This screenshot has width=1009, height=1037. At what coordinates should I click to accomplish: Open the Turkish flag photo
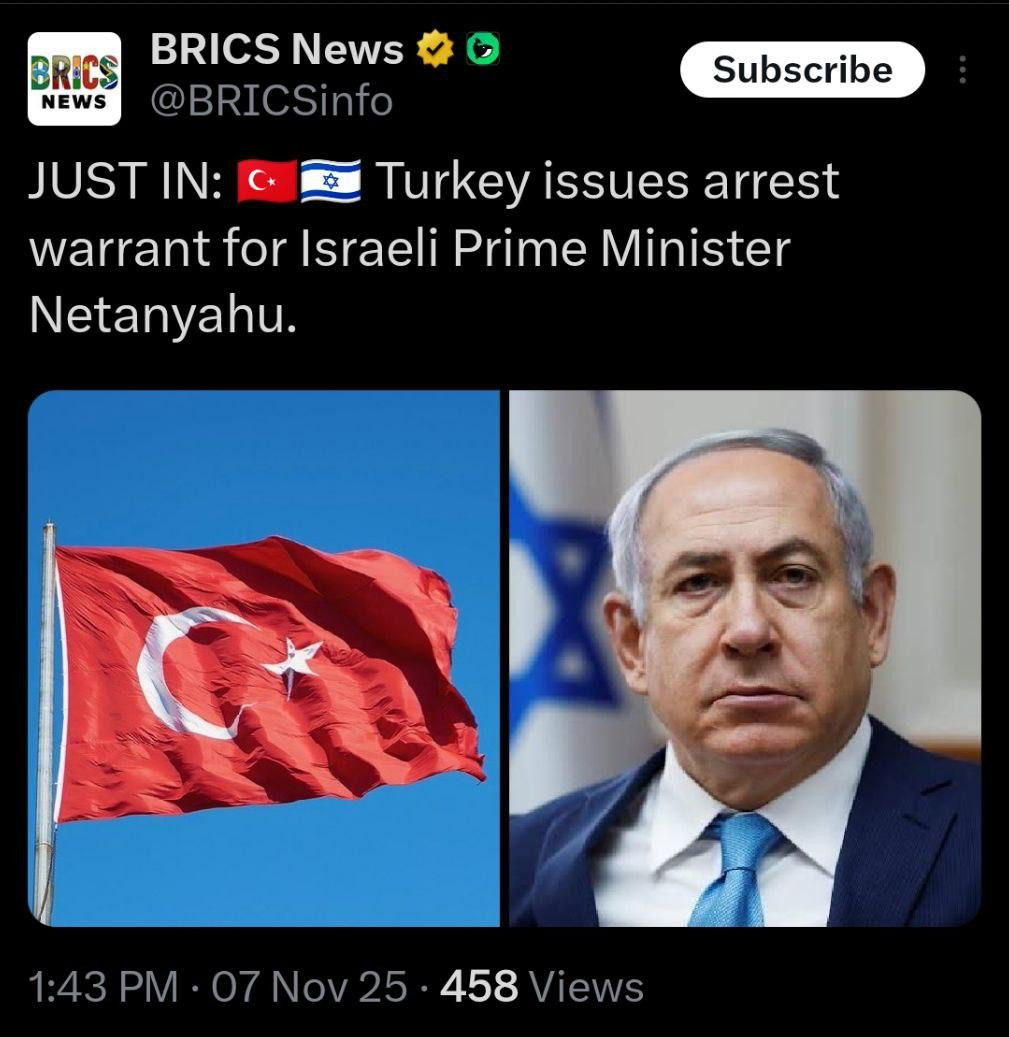point(264,658)
